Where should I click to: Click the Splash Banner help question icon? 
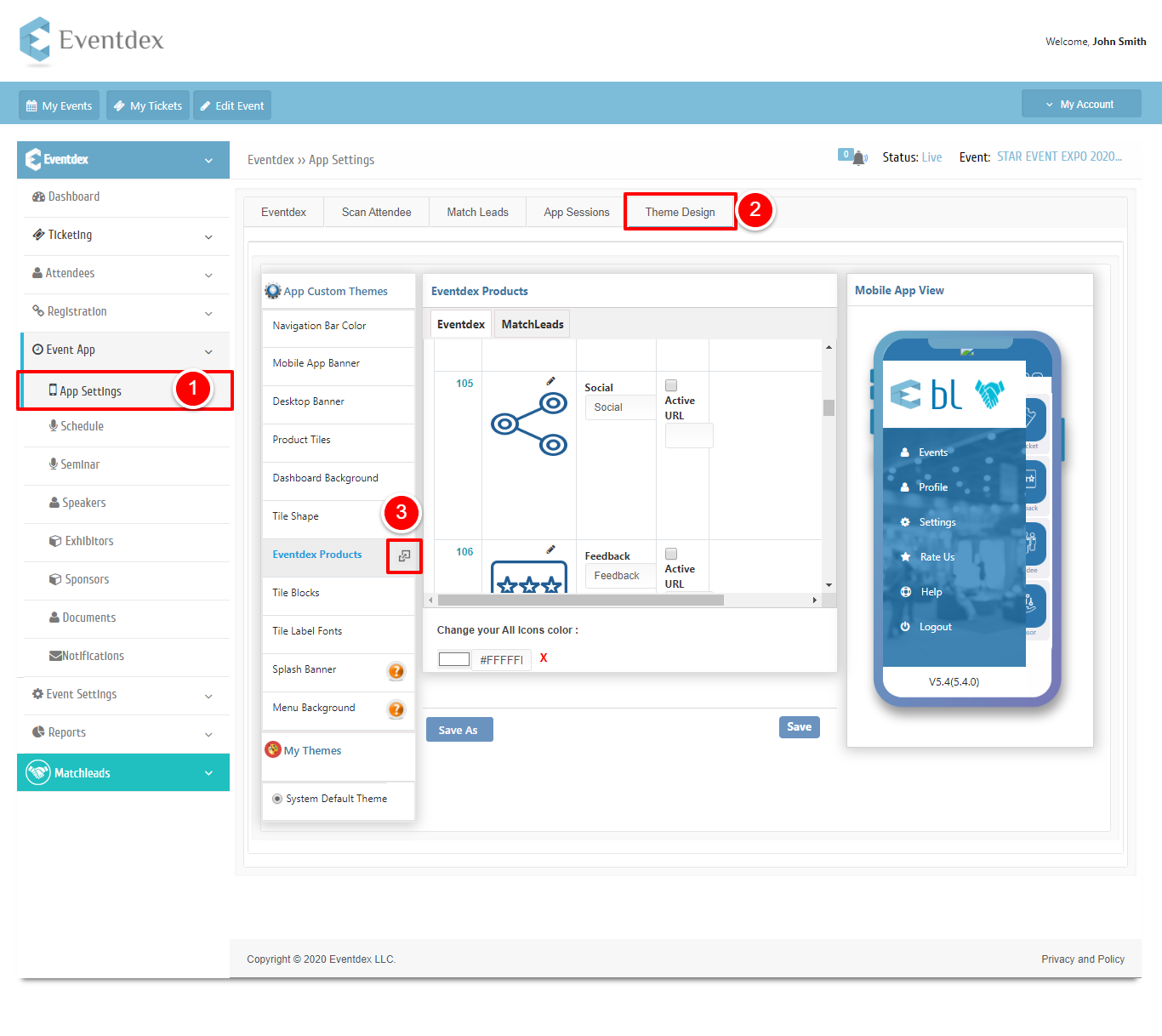click(396, 671)
